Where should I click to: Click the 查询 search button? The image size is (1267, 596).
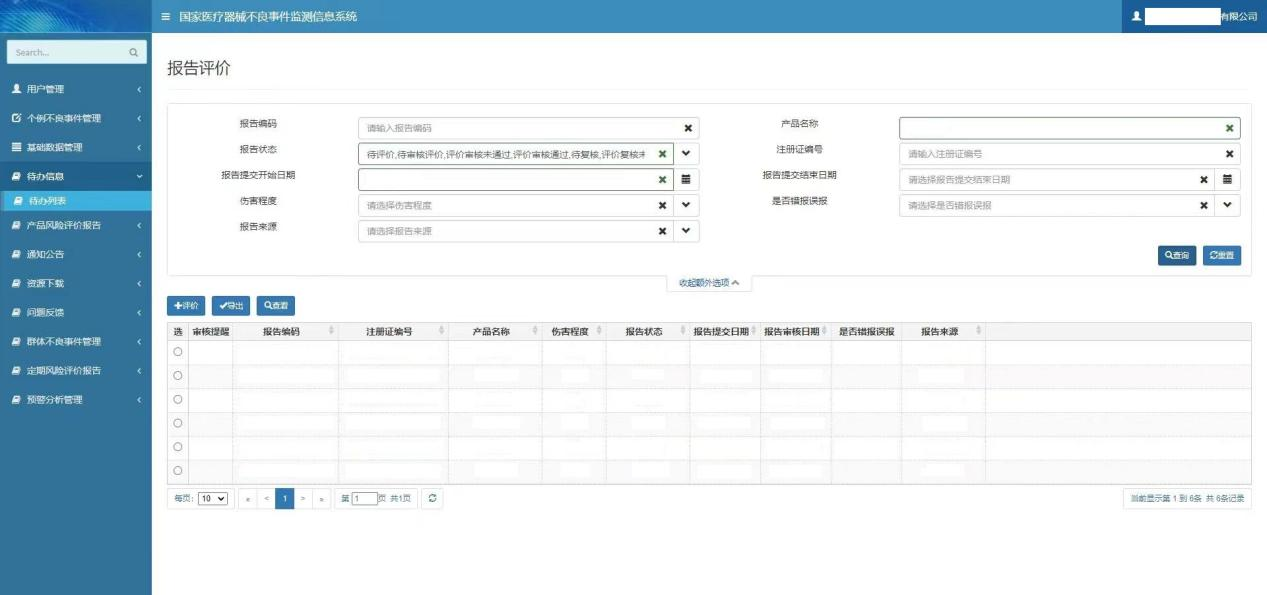click(x=1177, y=256)
